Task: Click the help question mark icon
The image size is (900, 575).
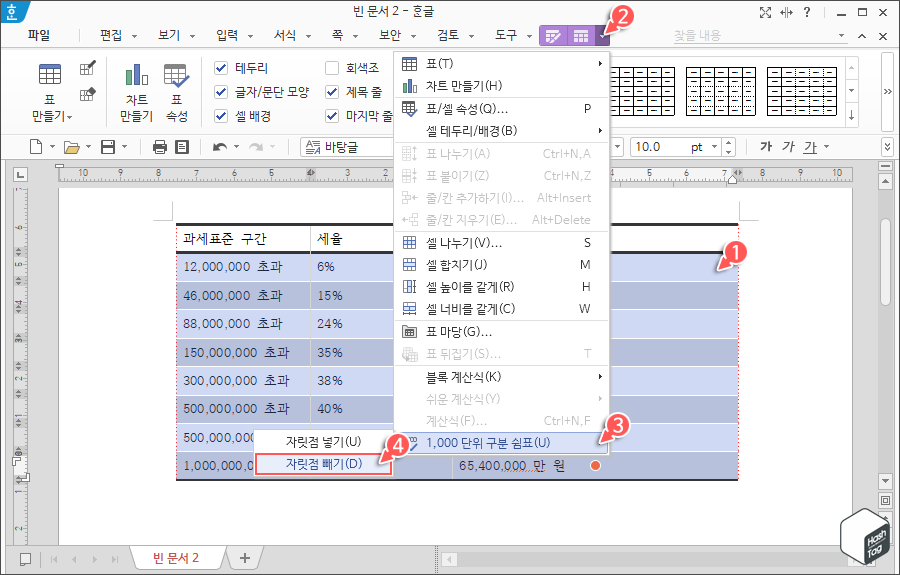Action: (x=807, y=12)
